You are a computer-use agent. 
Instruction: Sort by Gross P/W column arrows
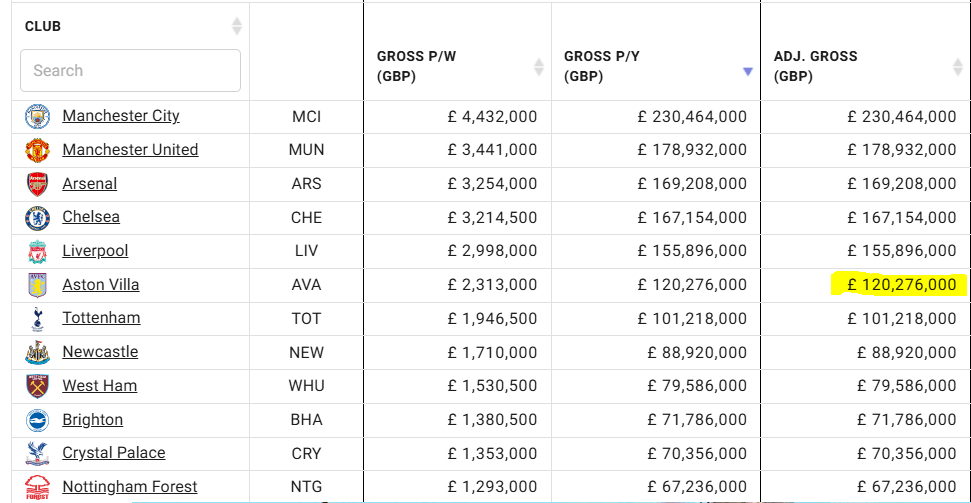click(539, 67)
